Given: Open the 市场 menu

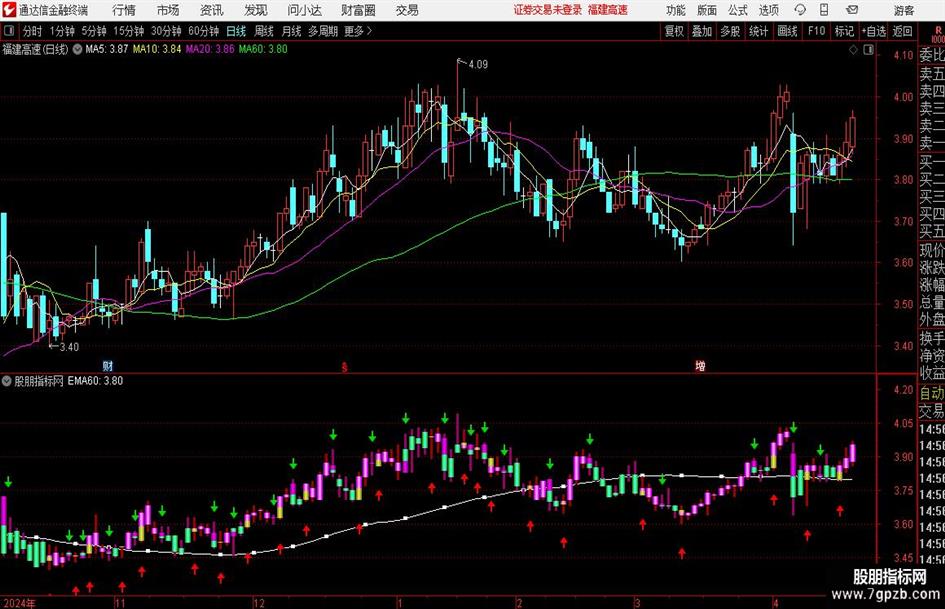Looking at the screenshot, I should tap(168, 10).
